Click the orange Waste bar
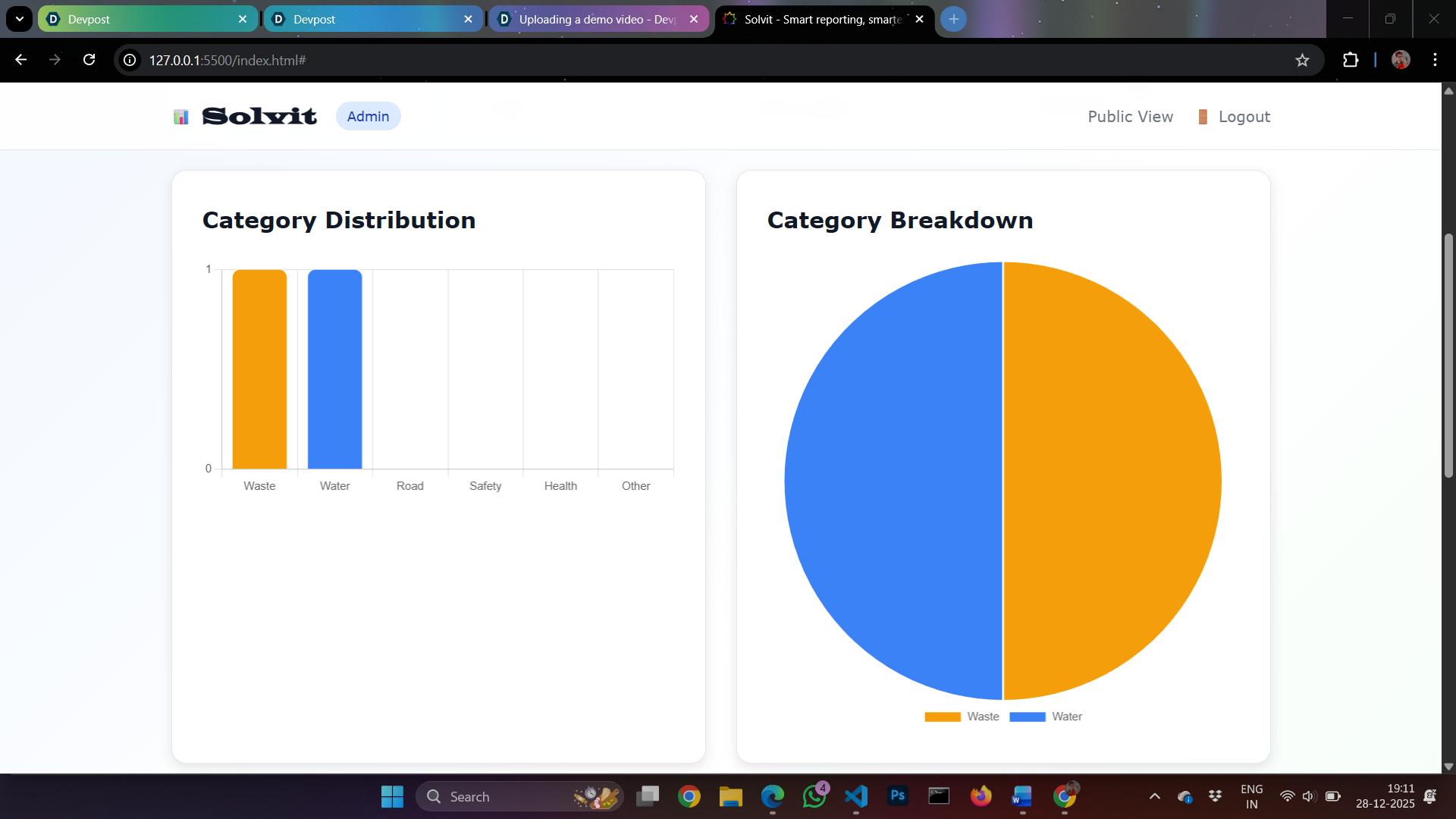This screenshot has height=819, width=1456. point(259,369)
